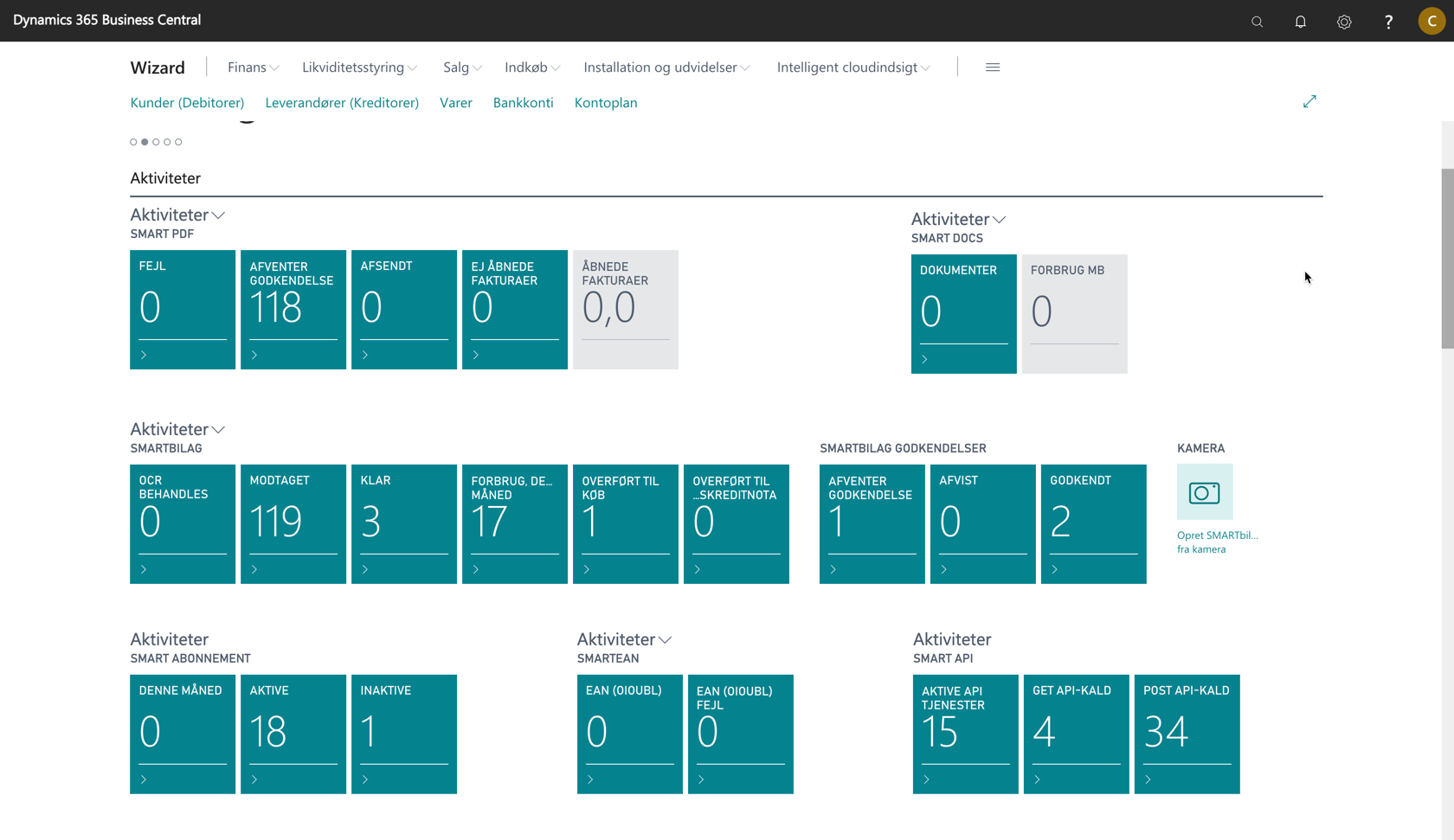1454x840 pixels.
Task: Open the search magnifier icon
Action: 1257,22
